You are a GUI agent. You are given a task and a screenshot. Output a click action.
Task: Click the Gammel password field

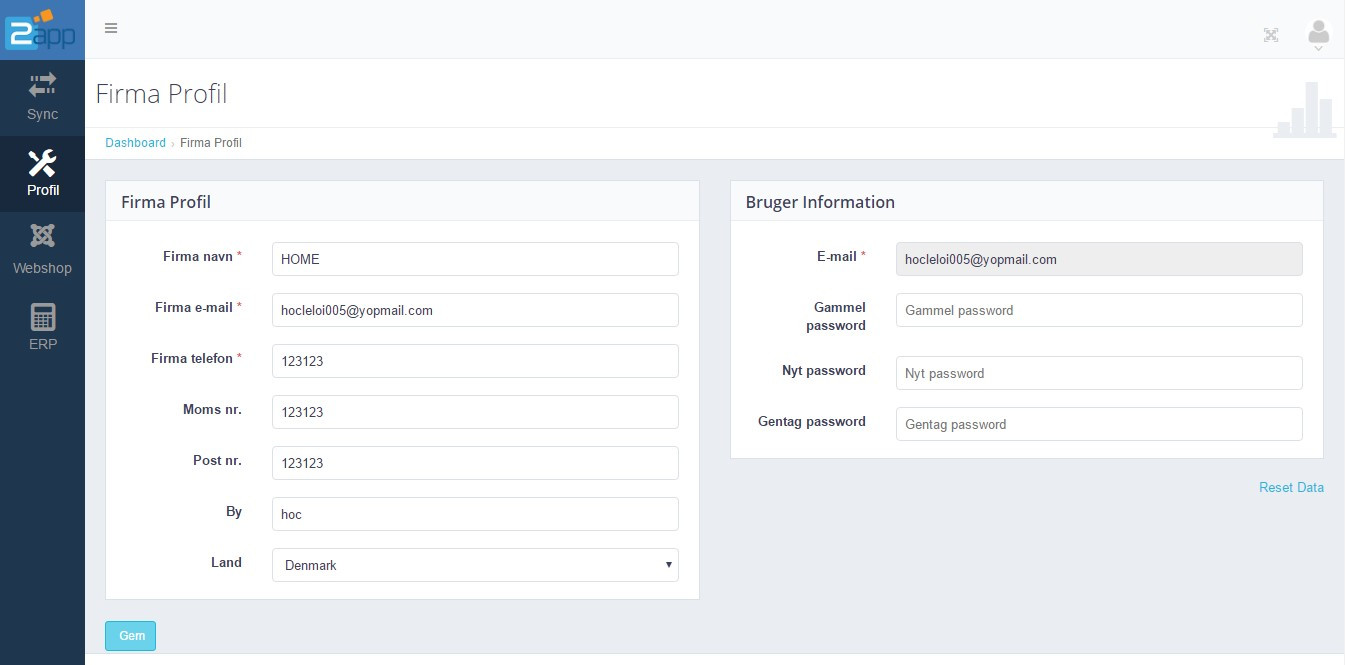1098,310
